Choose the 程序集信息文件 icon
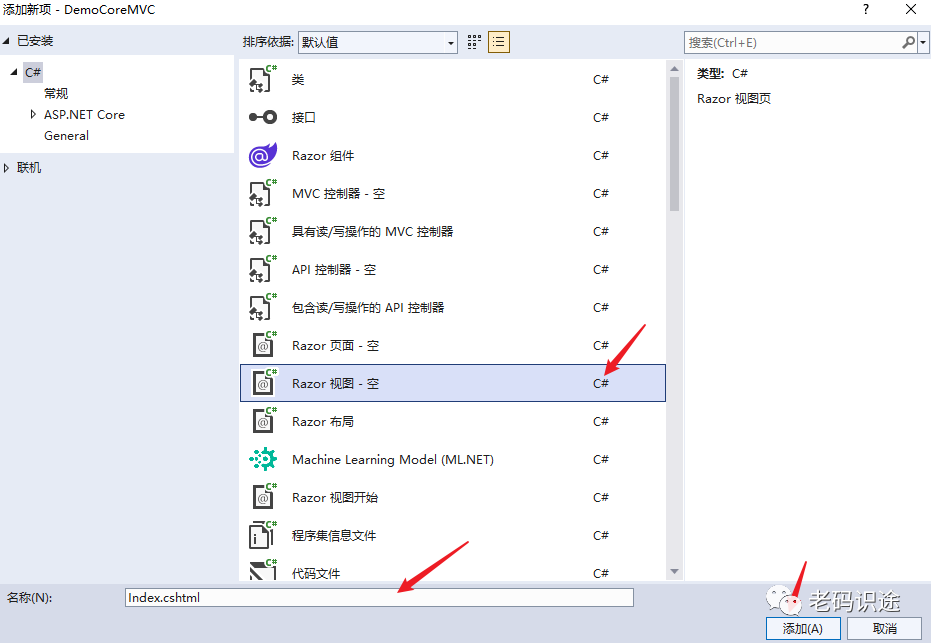The height and width of the screenshot is (643, 931). click(x=262, y=535)
